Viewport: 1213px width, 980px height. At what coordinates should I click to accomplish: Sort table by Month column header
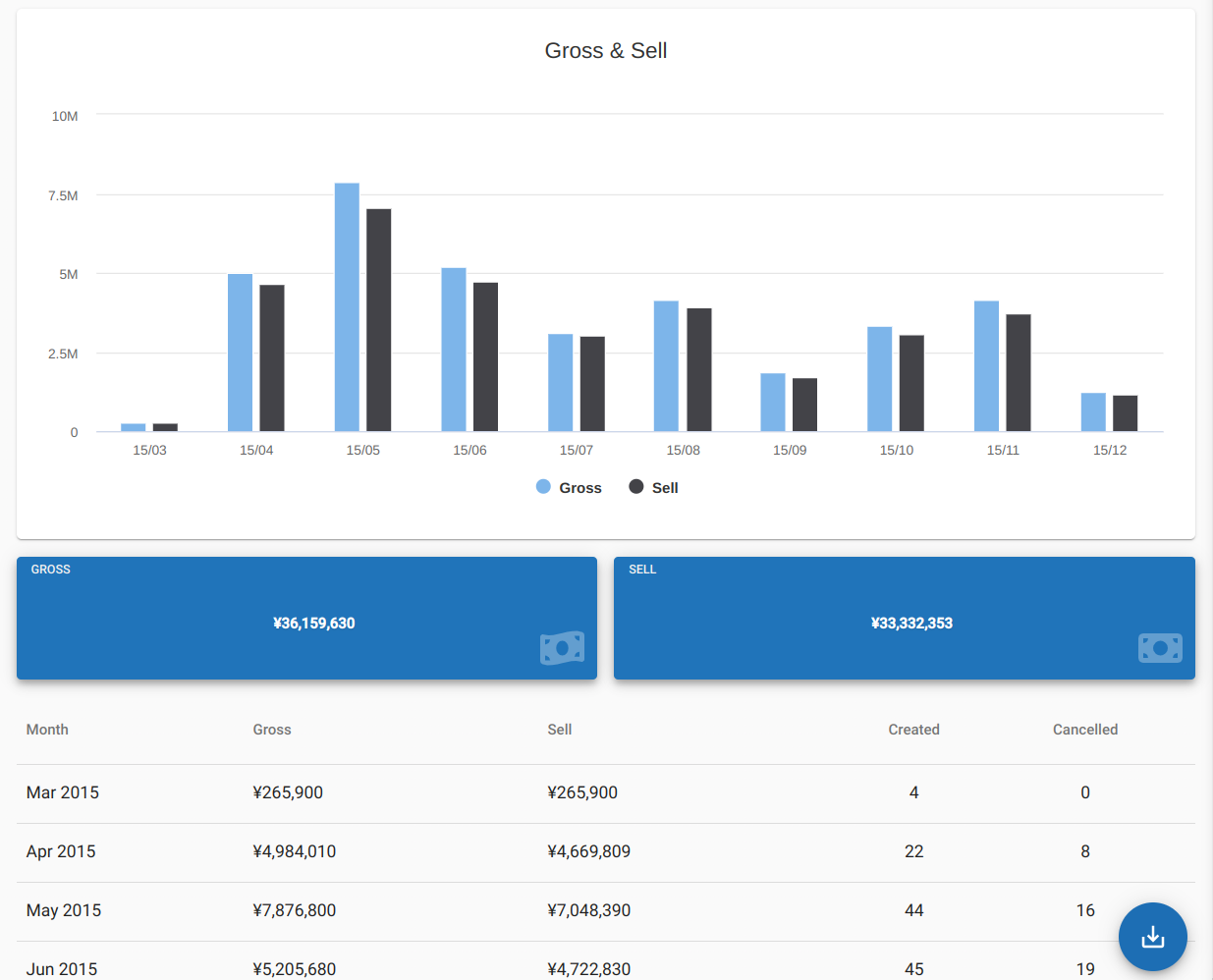tap(47, 730)
